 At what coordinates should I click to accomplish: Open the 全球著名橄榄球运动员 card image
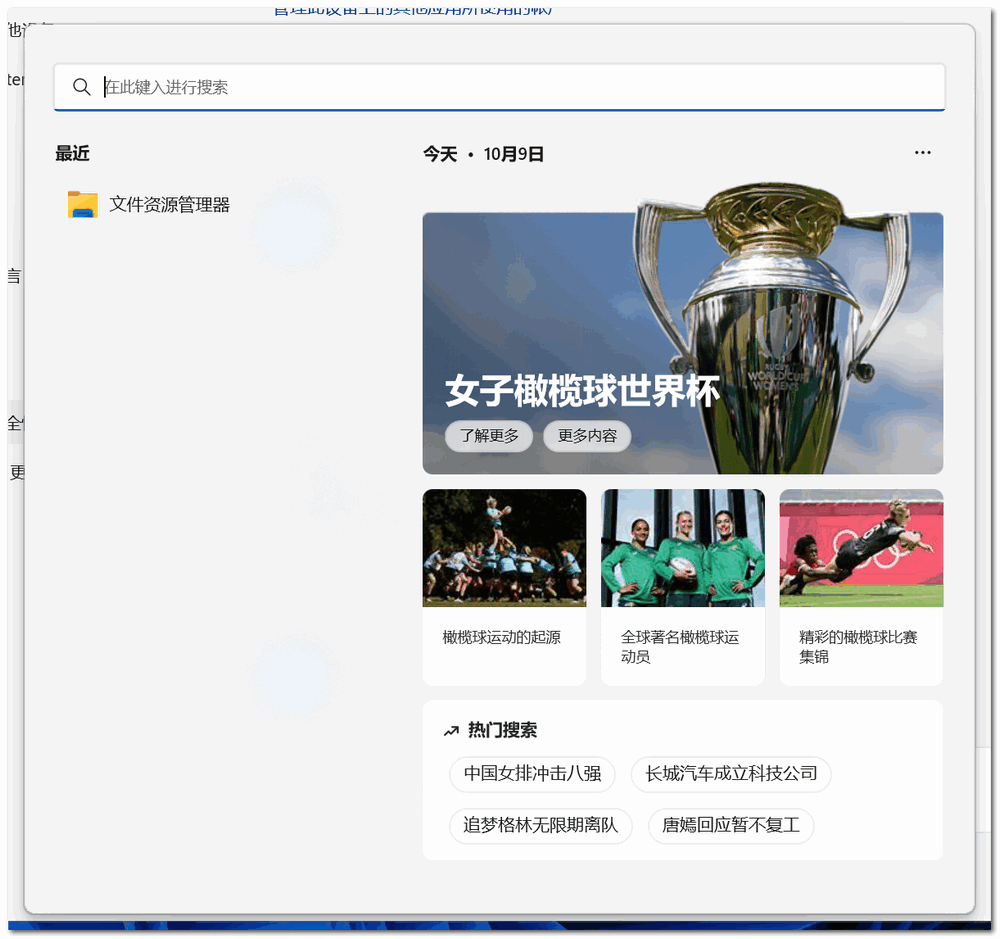(682, 548)
